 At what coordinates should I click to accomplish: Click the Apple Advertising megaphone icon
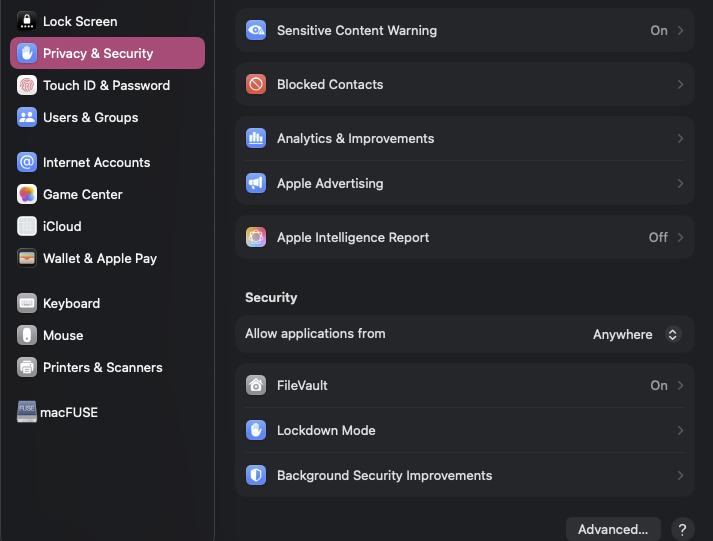tap(256, 183)
